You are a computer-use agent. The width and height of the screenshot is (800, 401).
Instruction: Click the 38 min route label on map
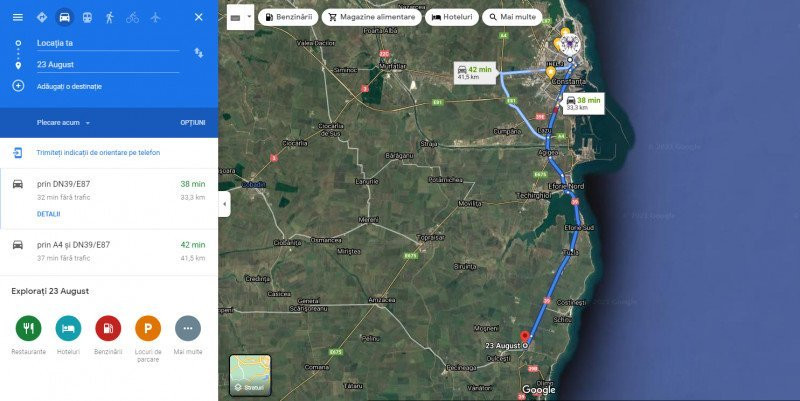click(x=584, y=103)
